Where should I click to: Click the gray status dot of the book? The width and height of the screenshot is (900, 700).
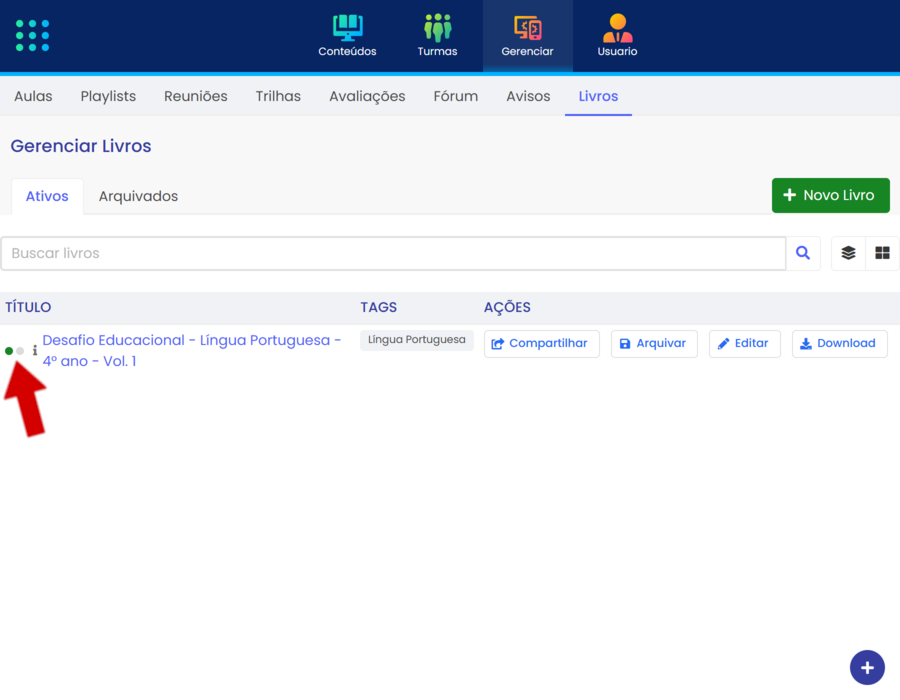pyautogui.click(x=21, y=351)
